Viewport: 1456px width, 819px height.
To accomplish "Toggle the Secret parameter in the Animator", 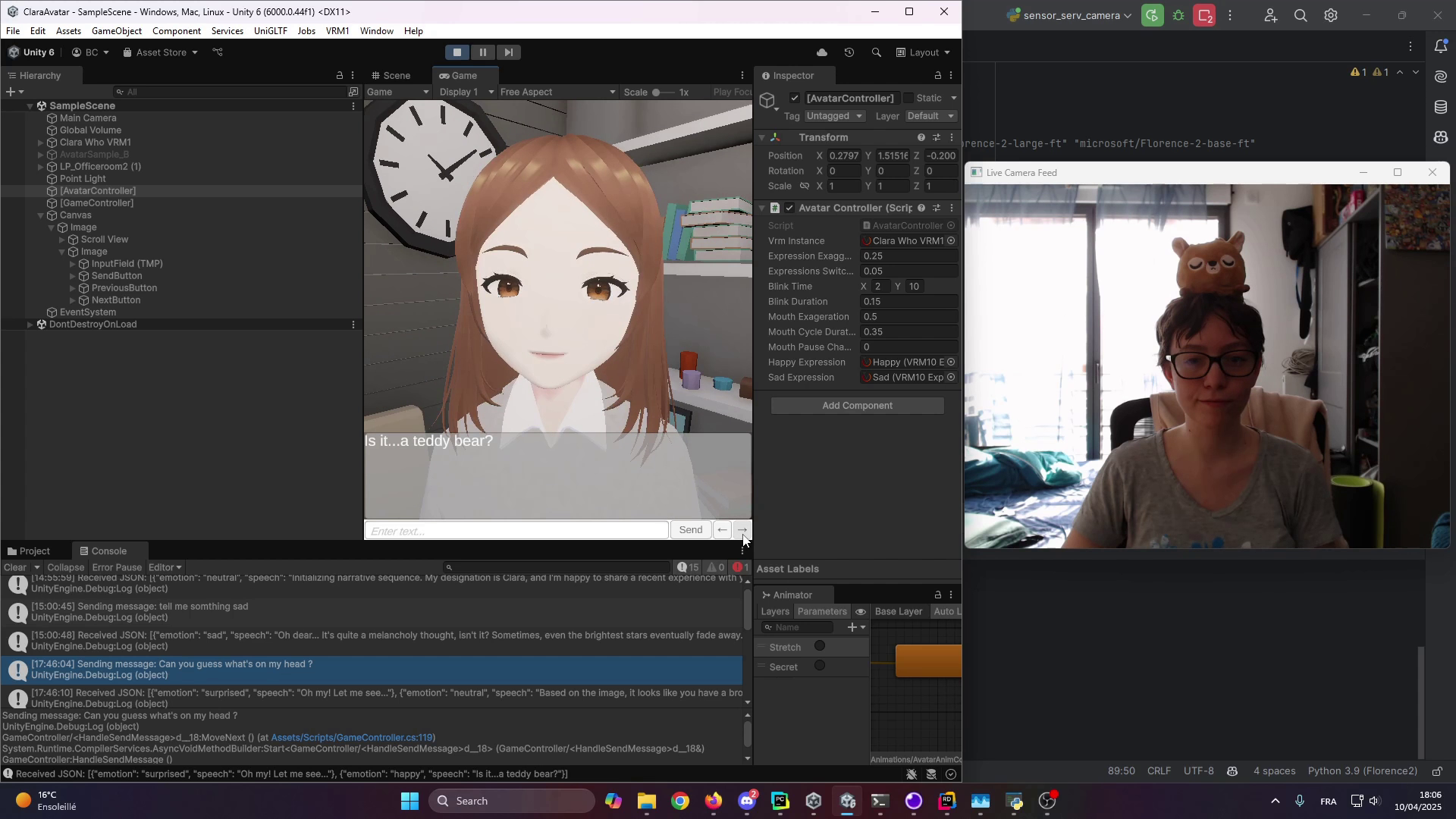I will coord(820,666).
